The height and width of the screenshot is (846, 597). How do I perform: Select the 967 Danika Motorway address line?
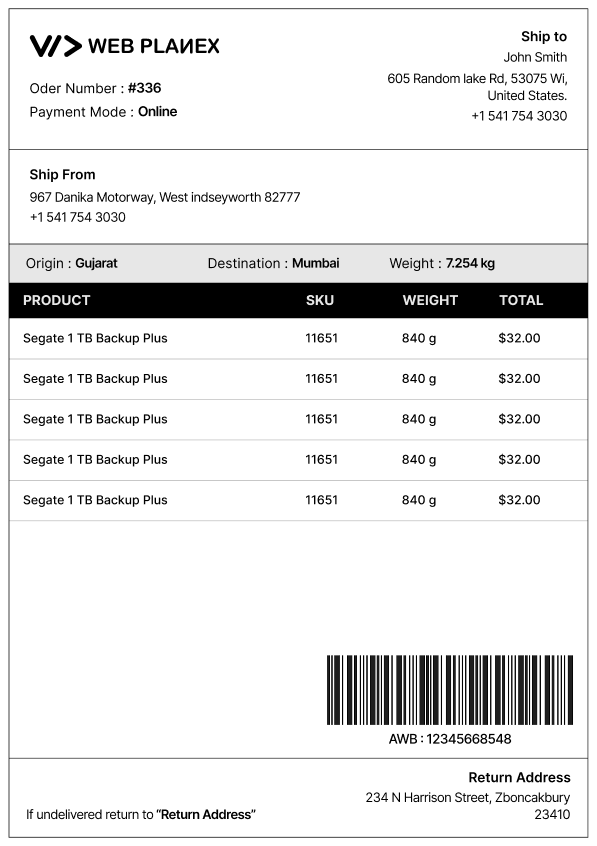165,197
